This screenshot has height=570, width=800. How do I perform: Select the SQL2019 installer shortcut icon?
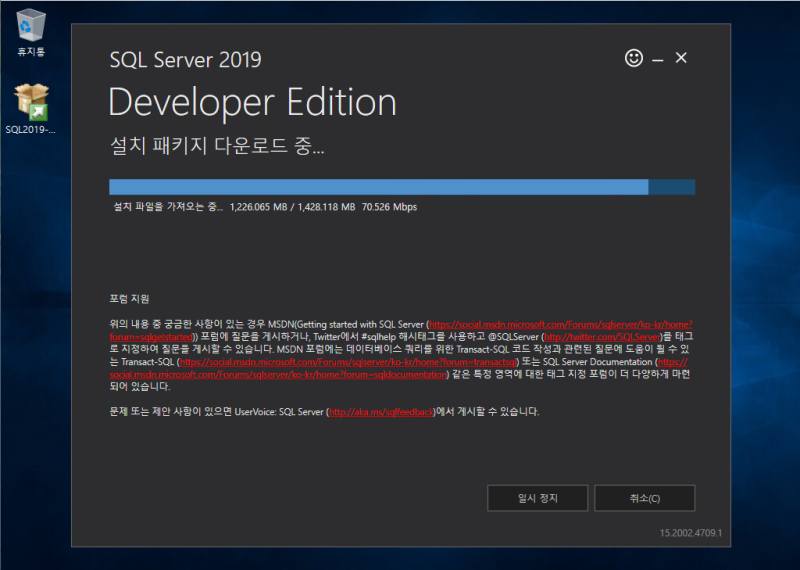coord(31,109)
